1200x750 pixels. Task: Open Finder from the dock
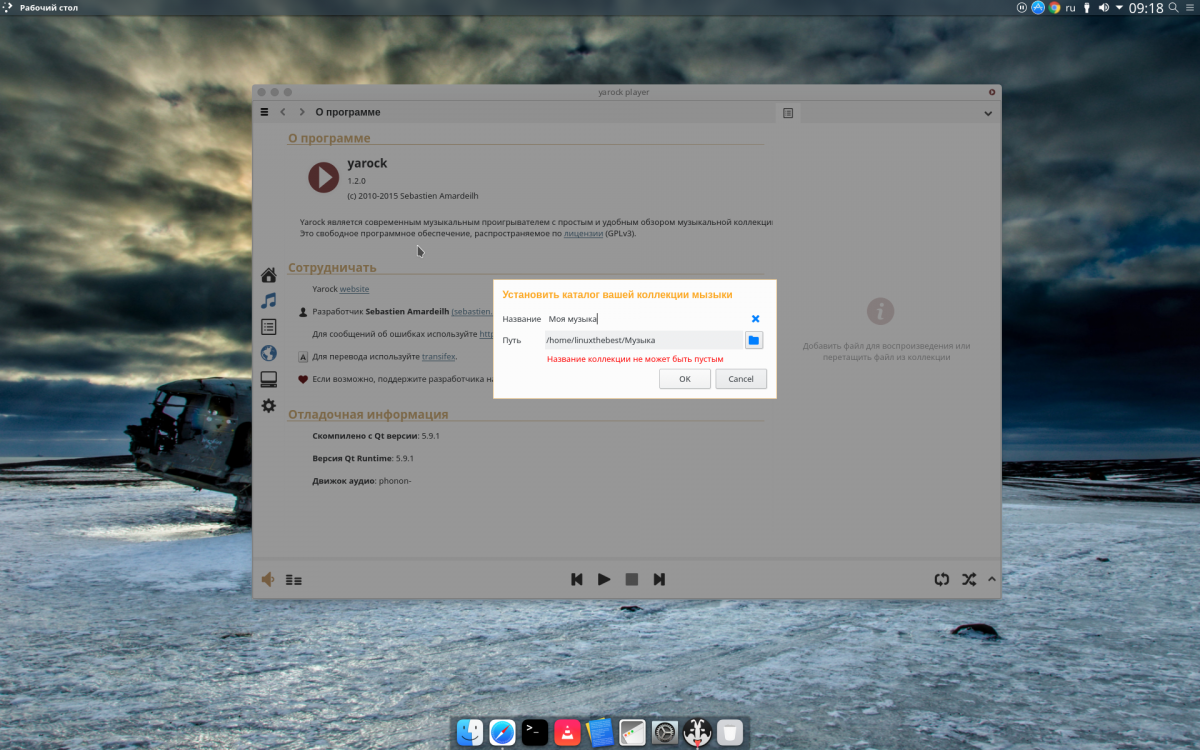click(x=470, y=732)
